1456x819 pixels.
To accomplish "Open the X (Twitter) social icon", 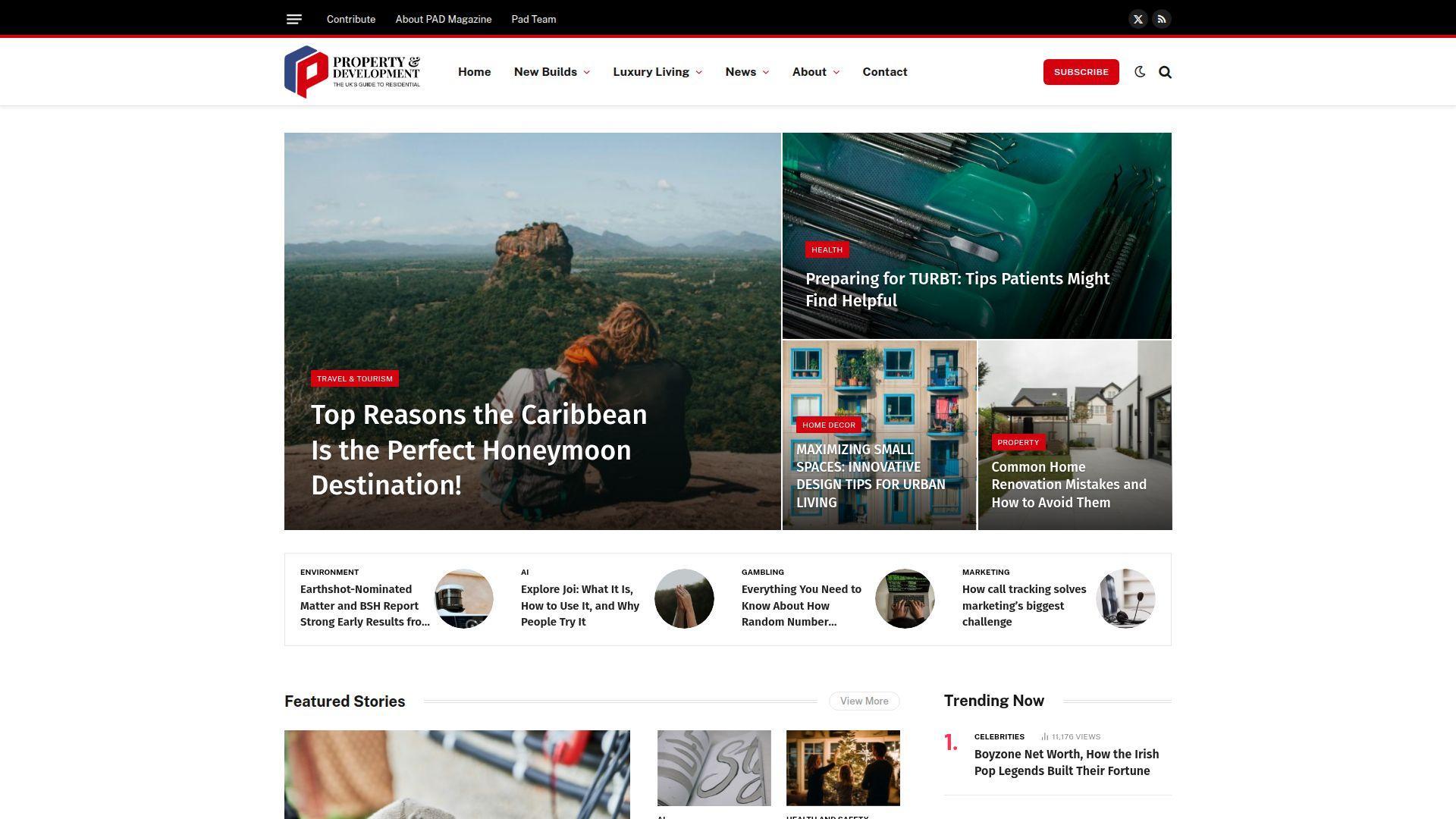I will (1137, 19).
